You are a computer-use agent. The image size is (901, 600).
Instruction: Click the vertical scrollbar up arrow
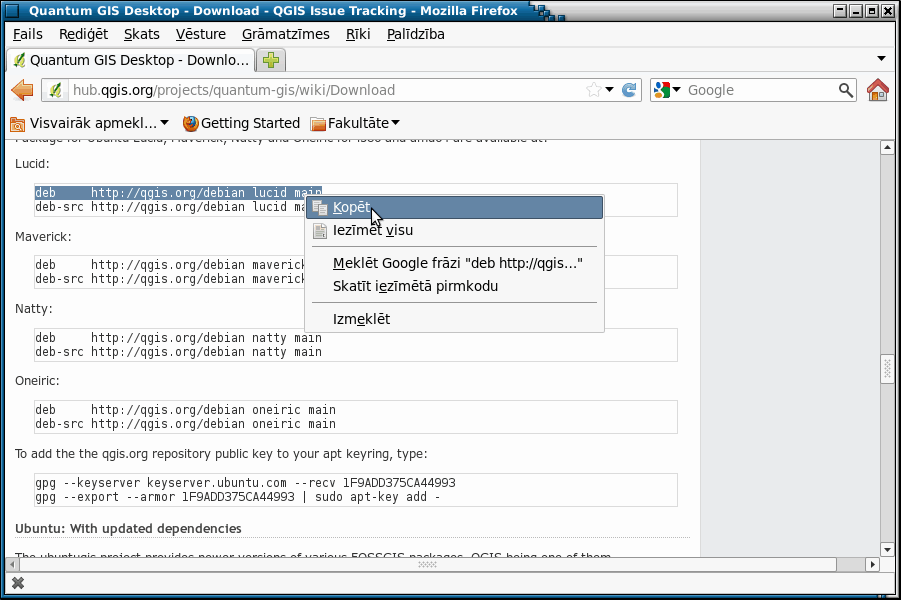[887, 148]
